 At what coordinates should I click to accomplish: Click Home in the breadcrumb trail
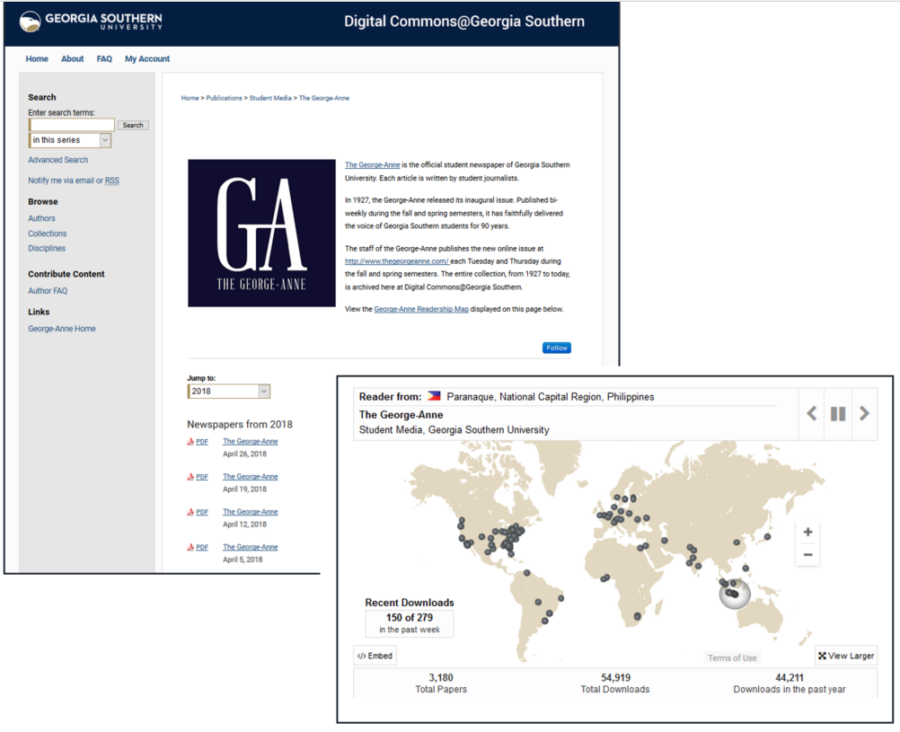pyautogui.click(x=190, y=98)
